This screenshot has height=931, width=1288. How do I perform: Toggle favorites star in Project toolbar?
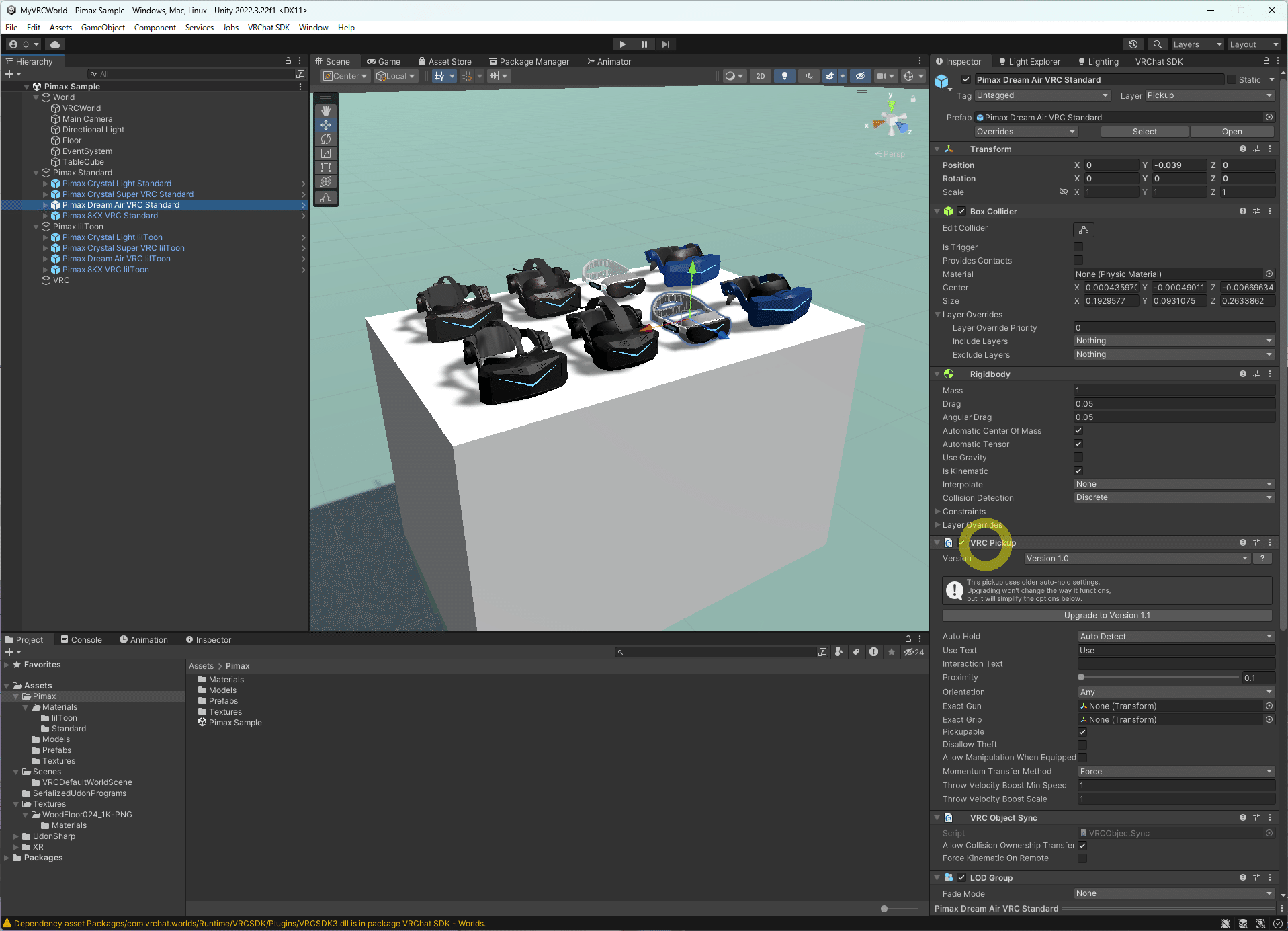(x=891, y=652)
